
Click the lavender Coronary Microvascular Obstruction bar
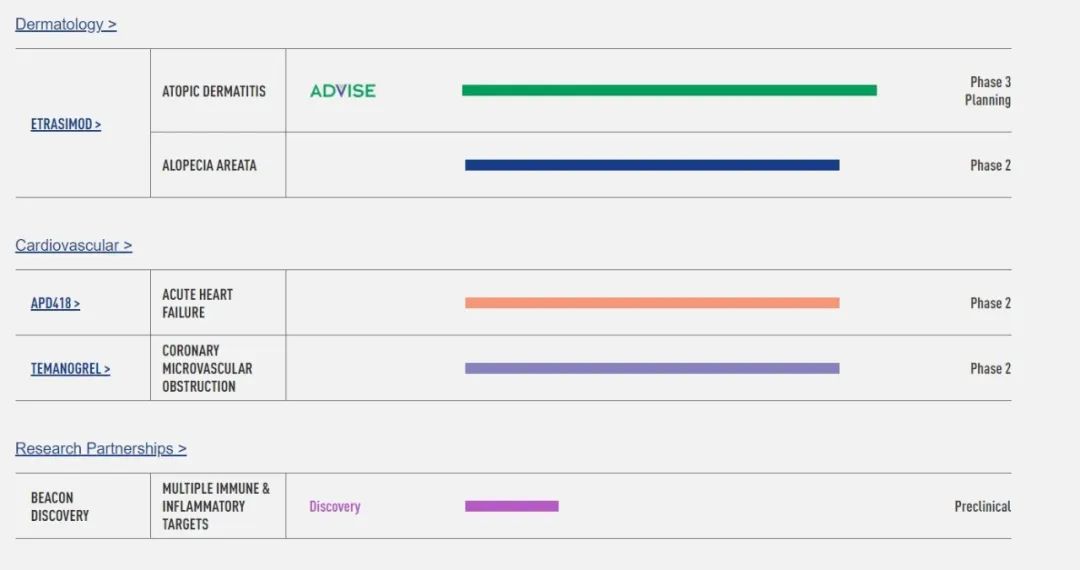click(x=652, y=368)
